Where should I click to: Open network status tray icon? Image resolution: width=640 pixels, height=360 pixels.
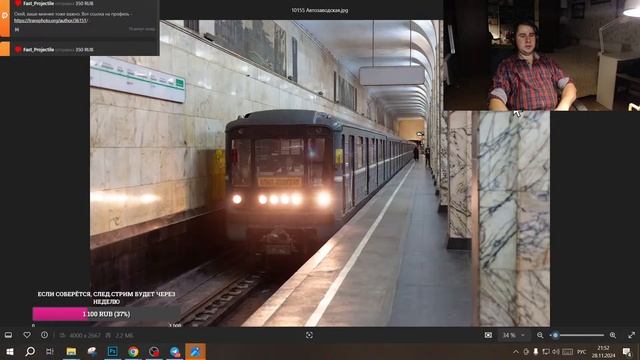point(546,351)
